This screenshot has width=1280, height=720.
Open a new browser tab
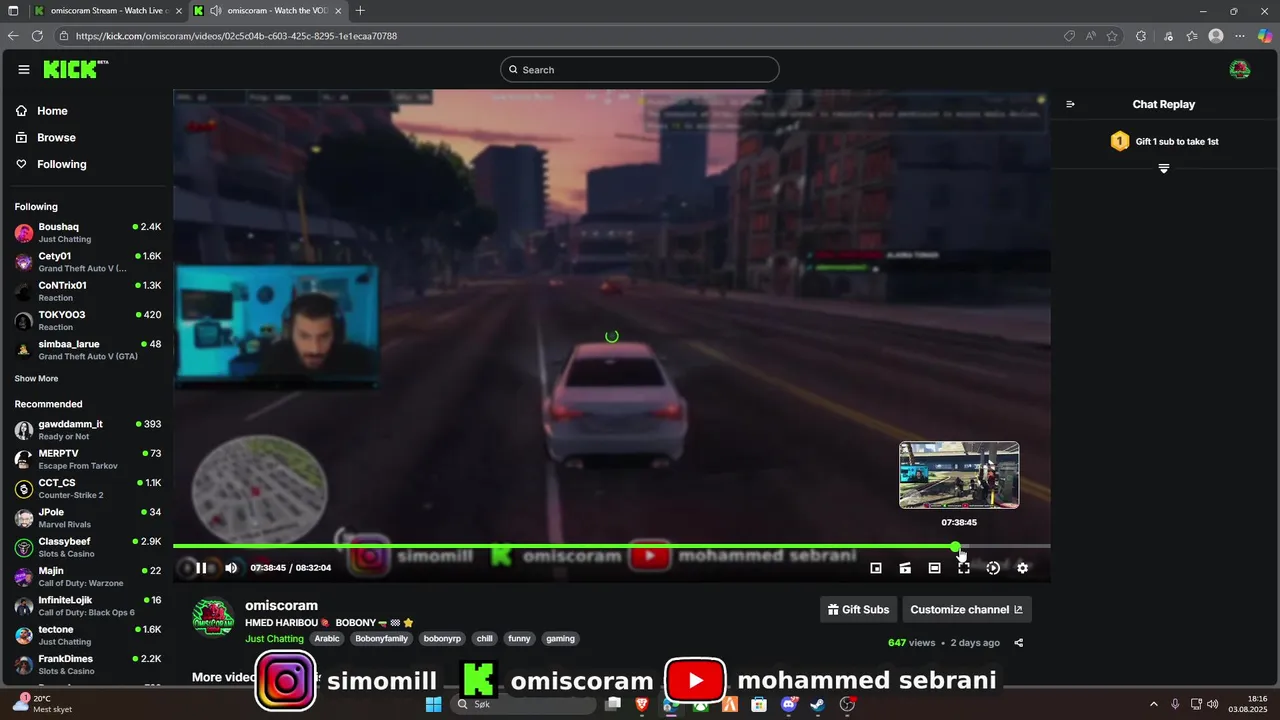point(360,11)
